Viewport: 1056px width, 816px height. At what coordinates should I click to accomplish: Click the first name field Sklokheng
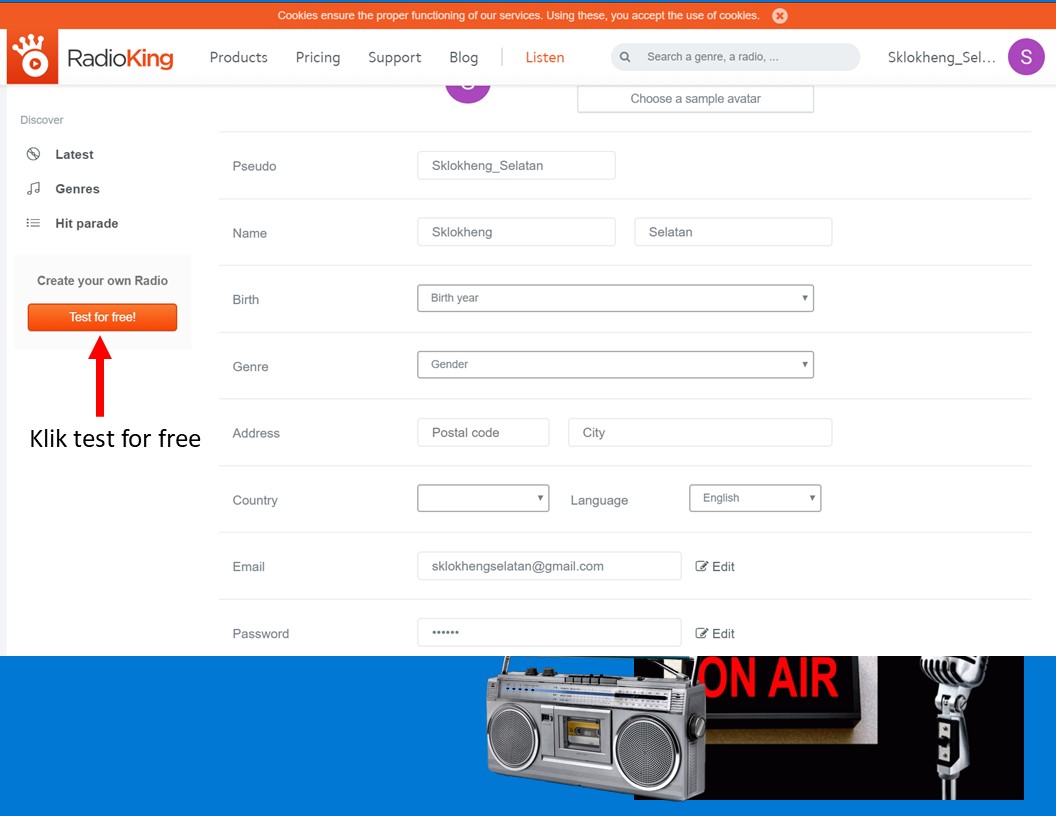click(516, 232)
